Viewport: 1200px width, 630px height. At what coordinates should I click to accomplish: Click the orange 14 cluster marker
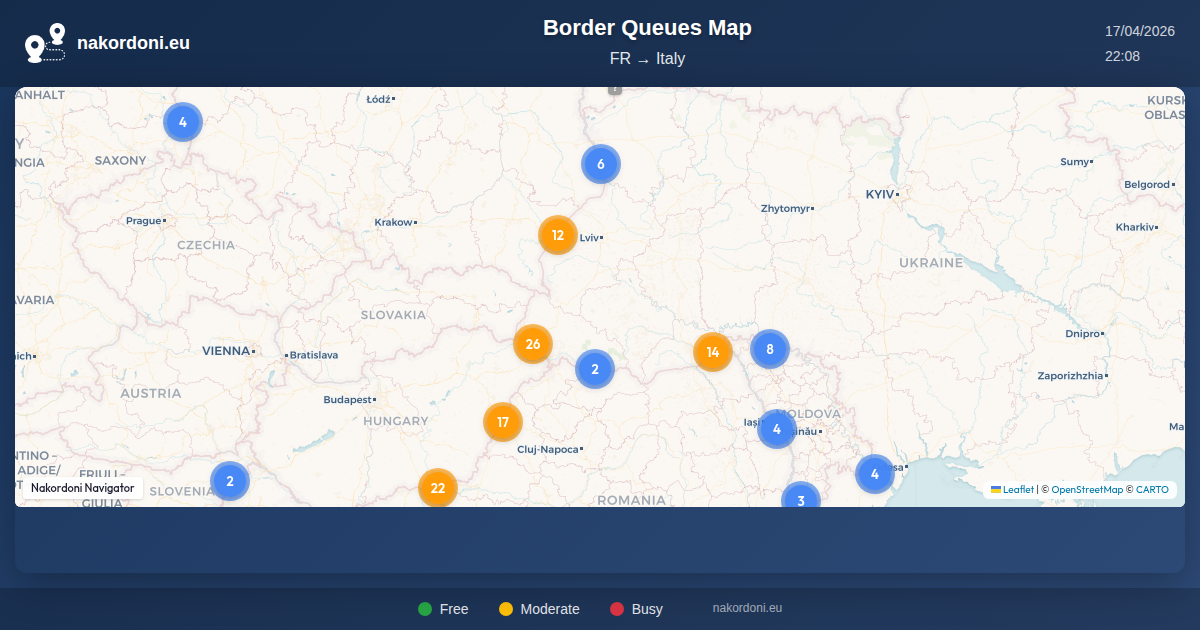tap(713, 352)
